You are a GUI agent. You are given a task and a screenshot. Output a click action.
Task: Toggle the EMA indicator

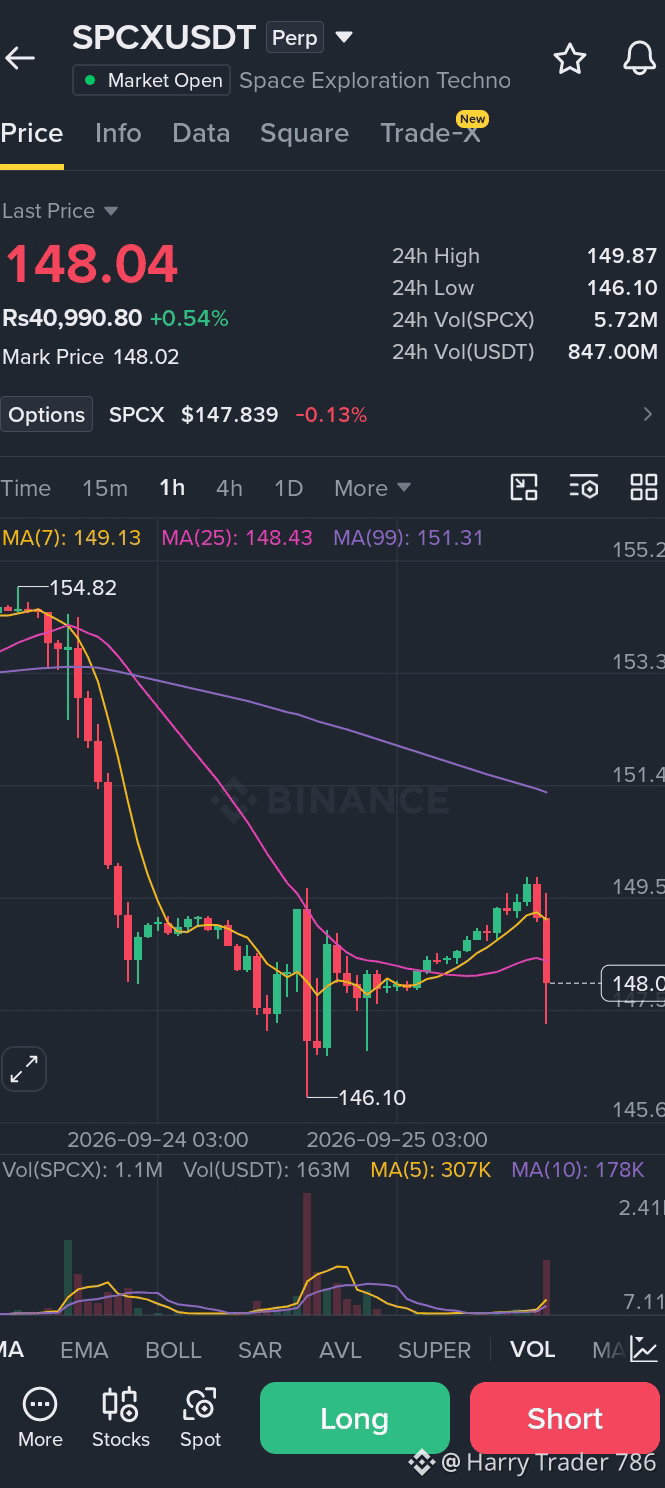[84, 1350]
